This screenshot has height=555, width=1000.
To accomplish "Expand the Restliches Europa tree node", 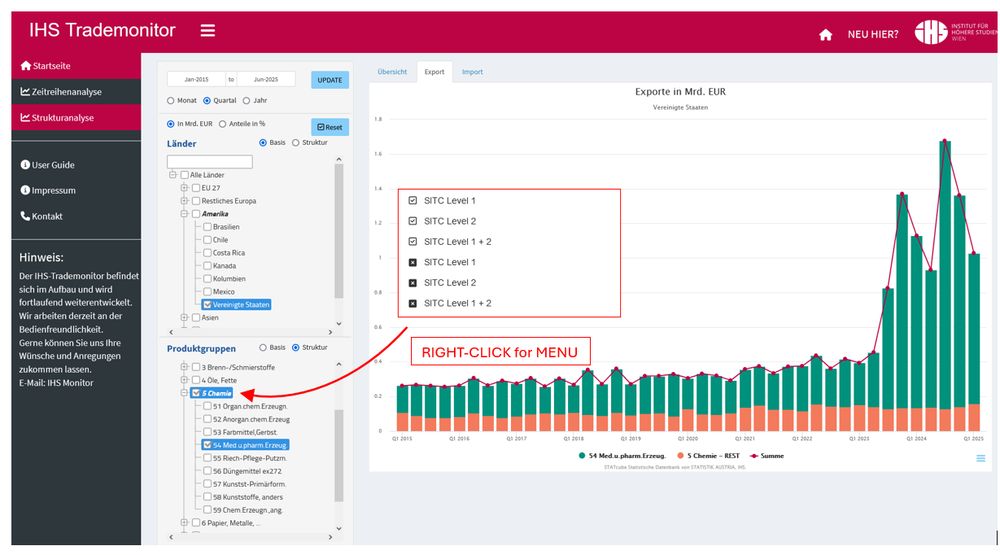I will (184, 200).
